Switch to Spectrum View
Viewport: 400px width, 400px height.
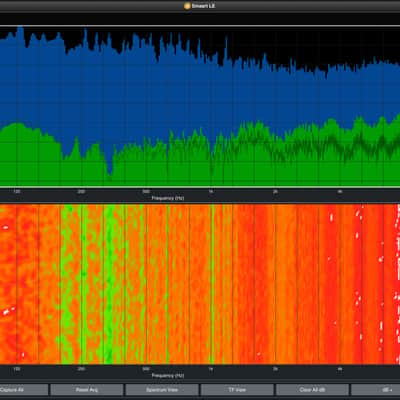click(x=162, y=390)
